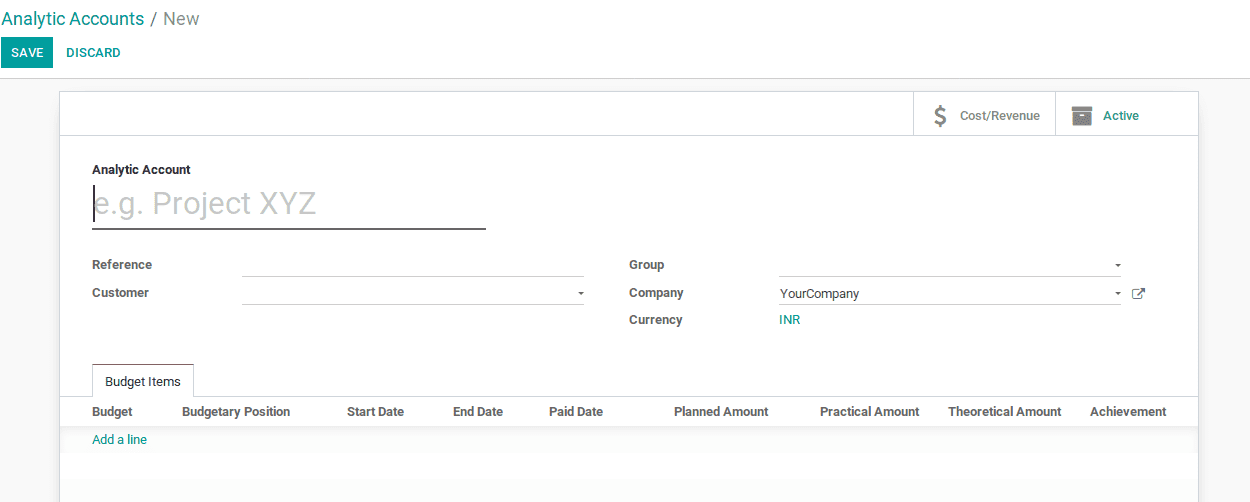
Task: Click the dollar sign Cost/Revenue icon
Action: (940, 116)
